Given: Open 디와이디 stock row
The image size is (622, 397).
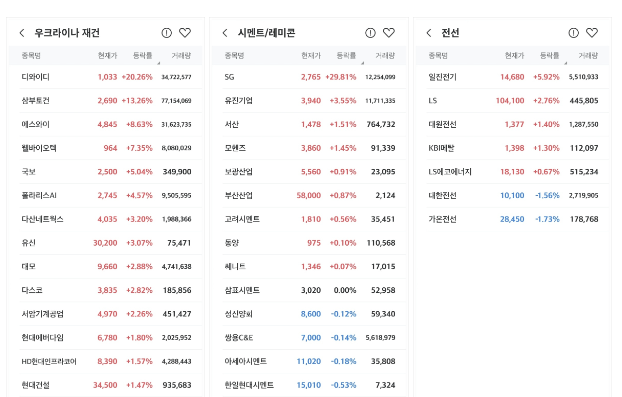Looking at the screenshot, I should point(106,77).
